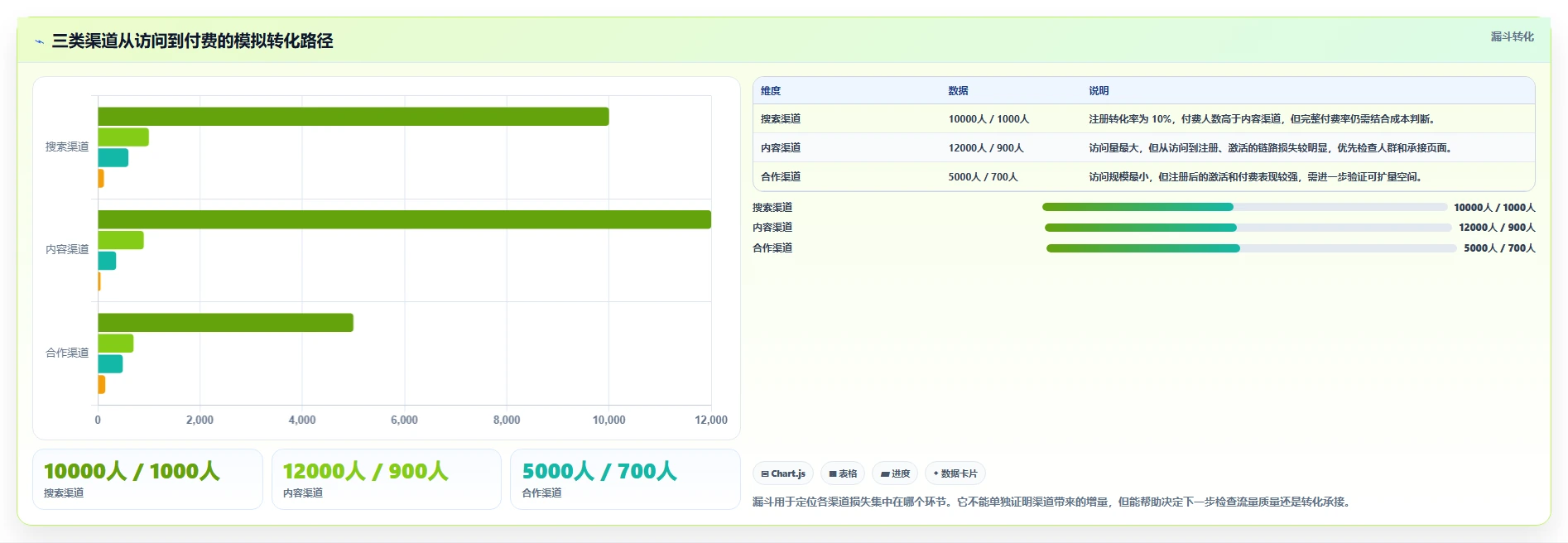
Task: Click the small blue icon before the title
Action: [39, 41]
